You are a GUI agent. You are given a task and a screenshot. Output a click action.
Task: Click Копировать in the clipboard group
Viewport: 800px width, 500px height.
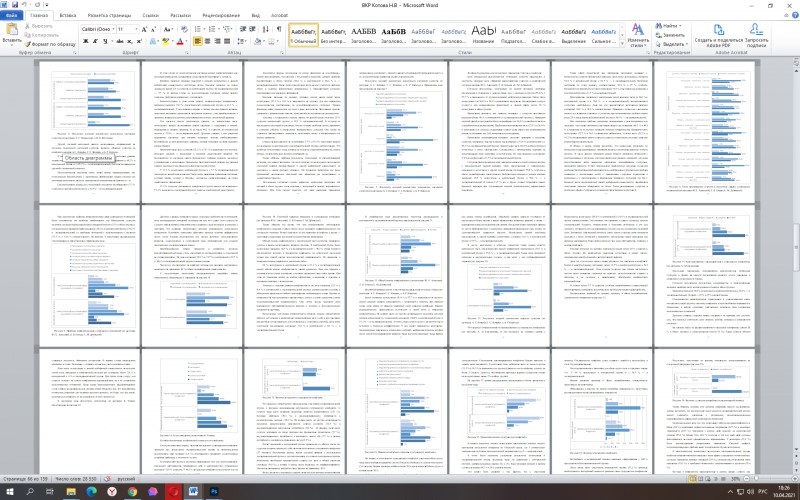pyautogui.click(x=41, y=35)
